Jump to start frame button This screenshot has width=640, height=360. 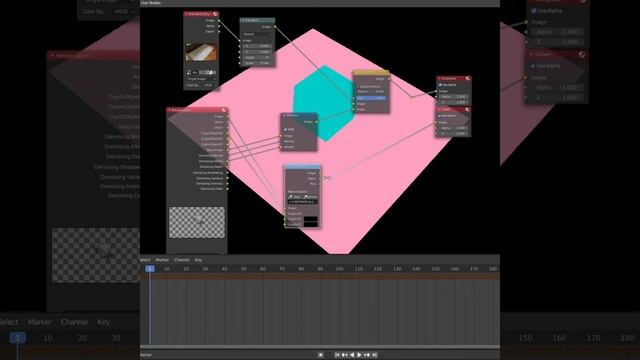click(337, 355)
